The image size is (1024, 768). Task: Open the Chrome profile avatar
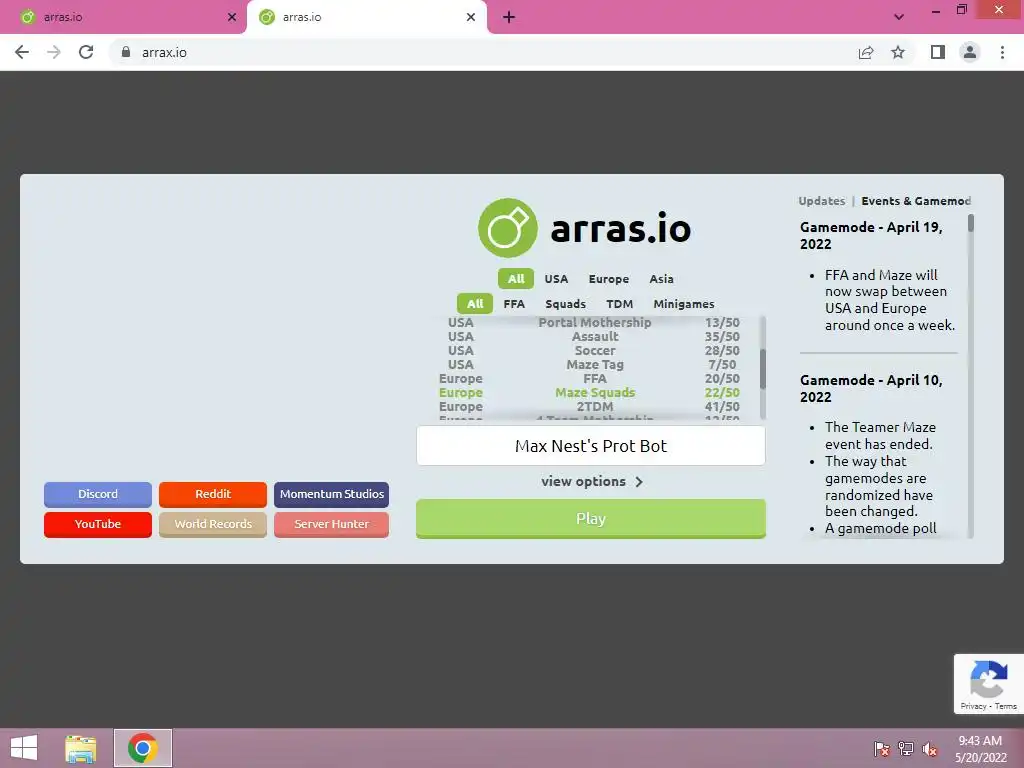click(x=970, y=52)
